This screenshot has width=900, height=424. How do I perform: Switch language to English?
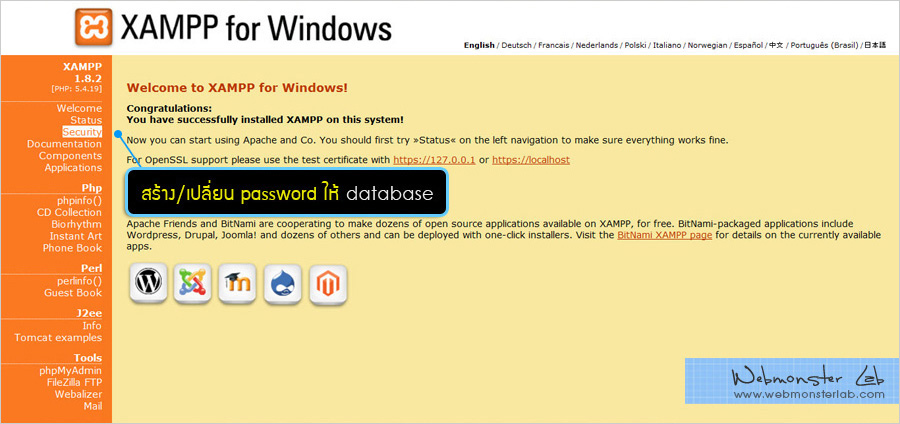click(479, 45)
